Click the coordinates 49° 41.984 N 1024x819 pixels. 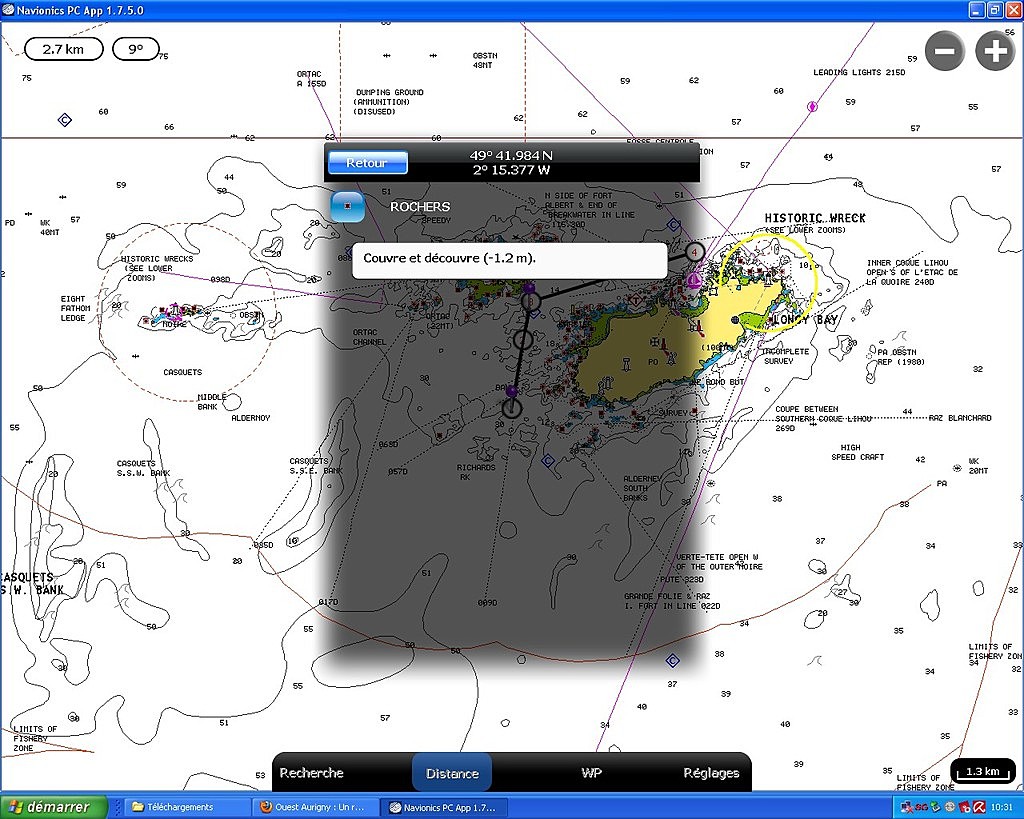(511, 155)
